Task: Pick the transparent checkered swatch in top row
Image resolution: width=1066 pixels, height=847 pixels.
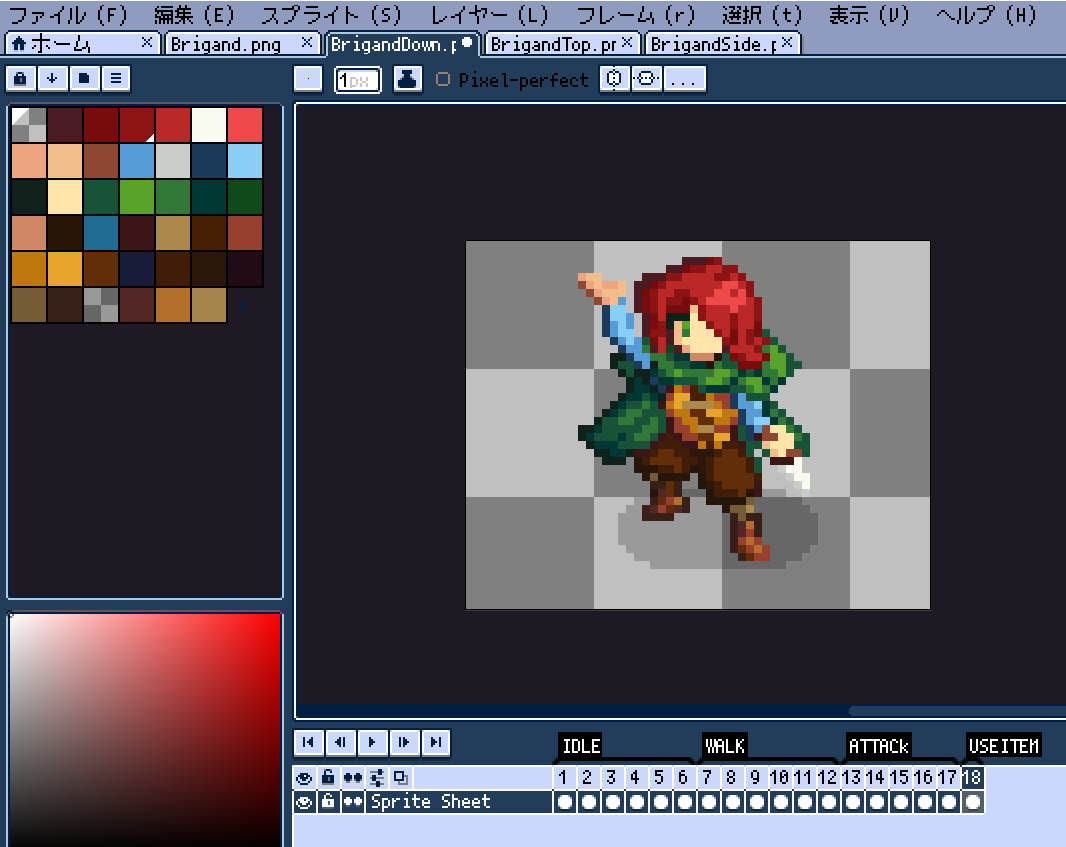Action: pyautogui.click(x=29, y=124)
